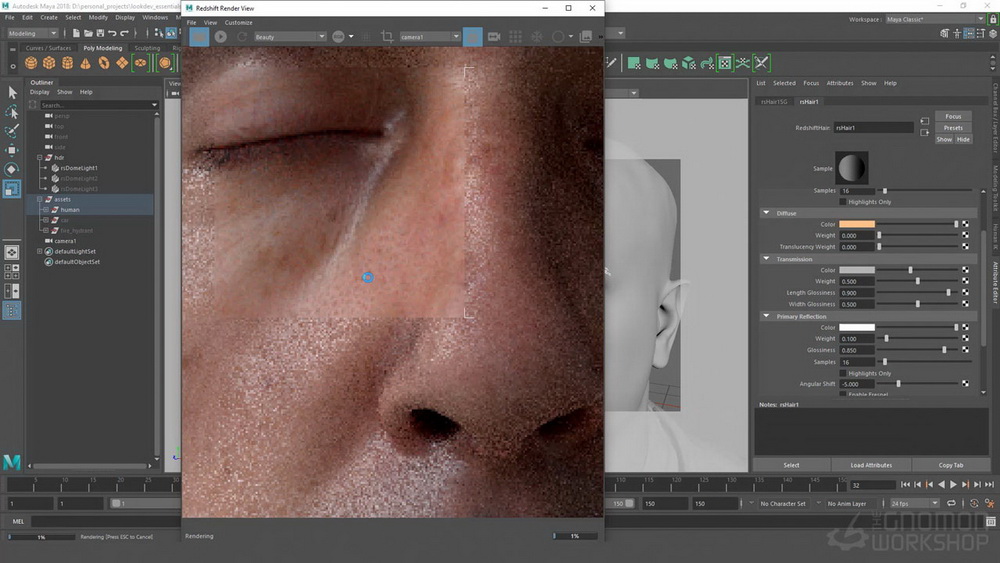Click the Hide button in Attribute Editor
Screen dimensions: 1000x563
[963, 140]
